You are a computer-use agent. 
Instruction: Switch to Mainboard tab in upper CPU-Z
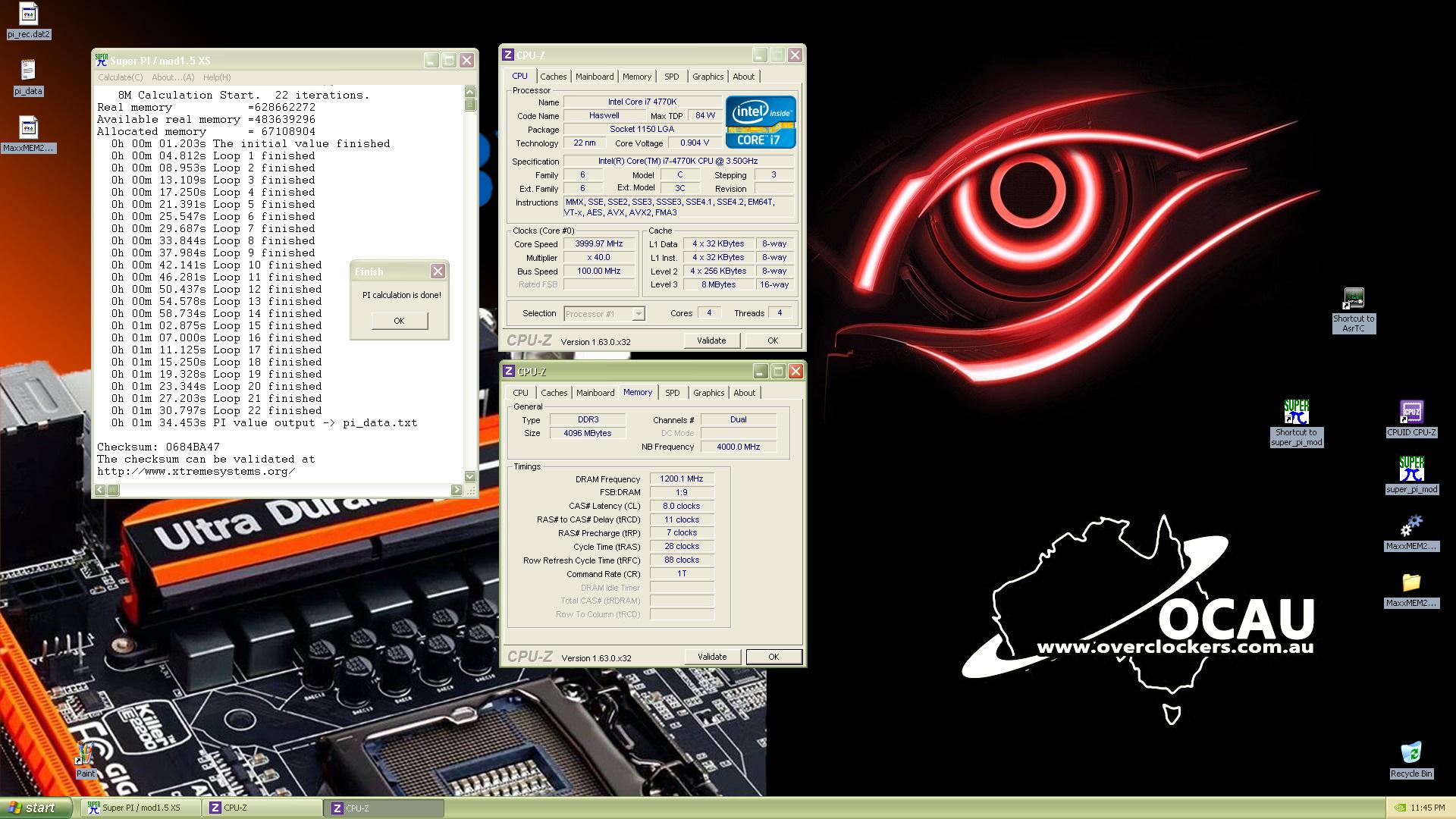click(594, 77)
